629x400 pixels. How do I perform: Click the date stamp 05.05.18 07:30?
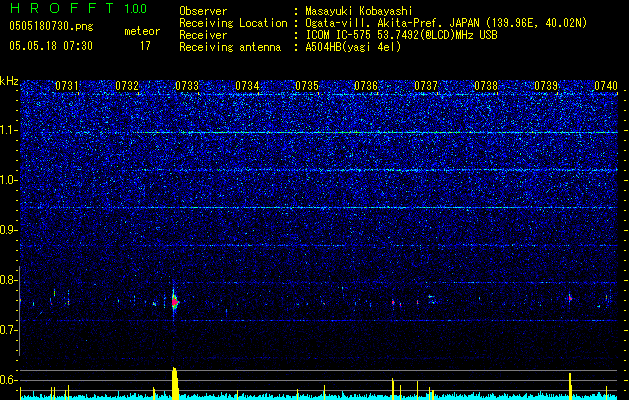[x=51, y=46]
